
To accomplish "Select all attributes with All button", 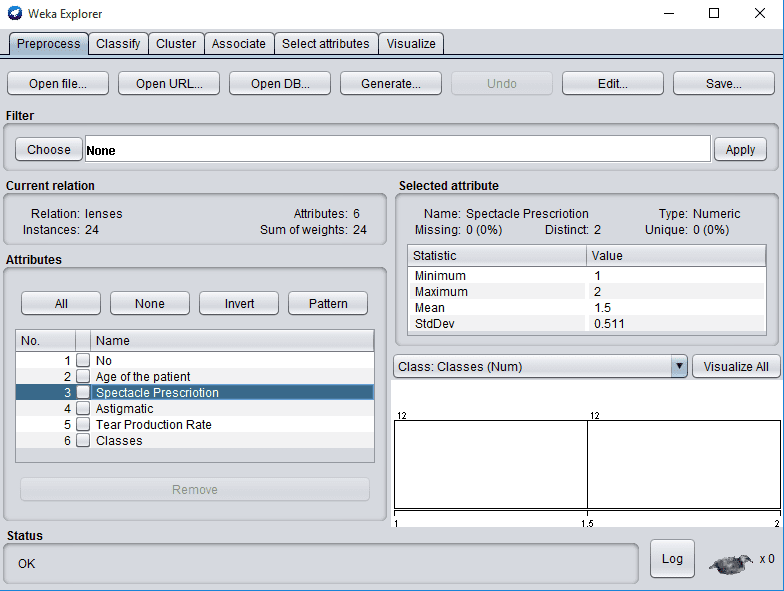I will coord(61,304).
